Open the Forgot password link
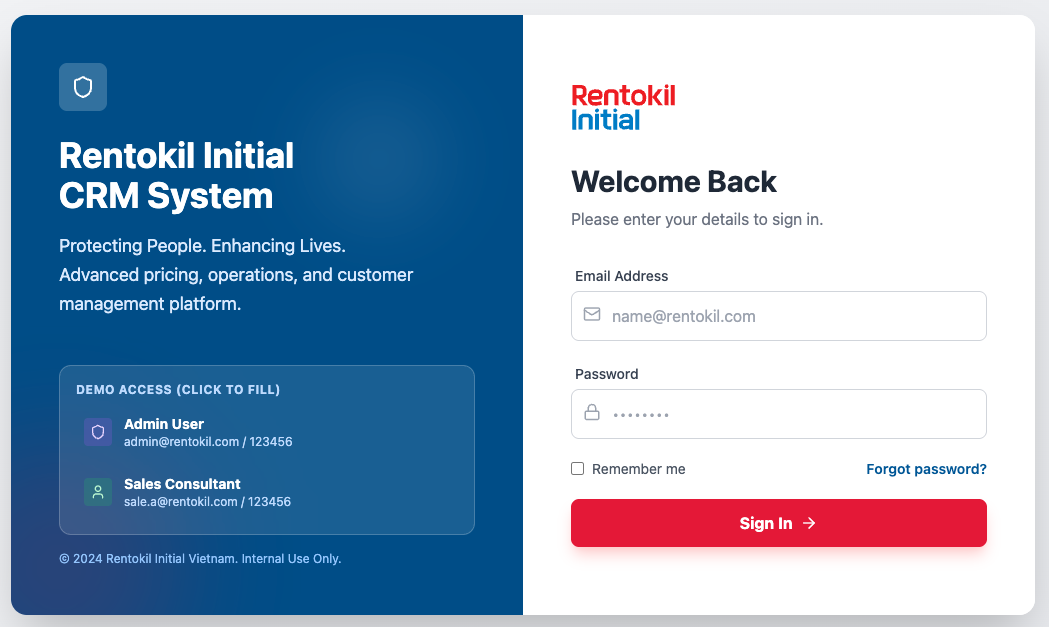The image size is (1049, 627). (x=926, y=469)
